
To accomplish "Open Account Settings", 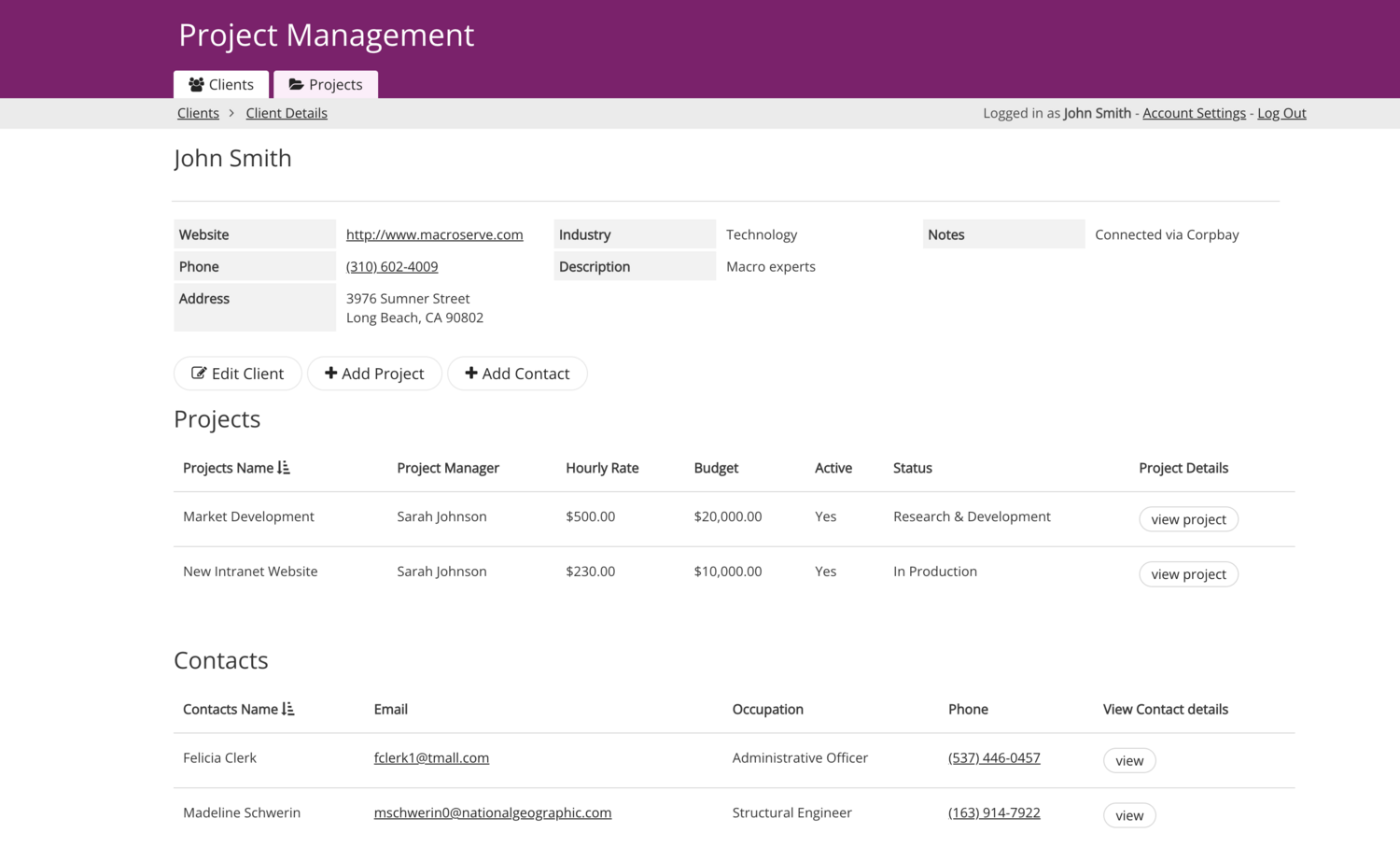I will [x=1194, y=112].
